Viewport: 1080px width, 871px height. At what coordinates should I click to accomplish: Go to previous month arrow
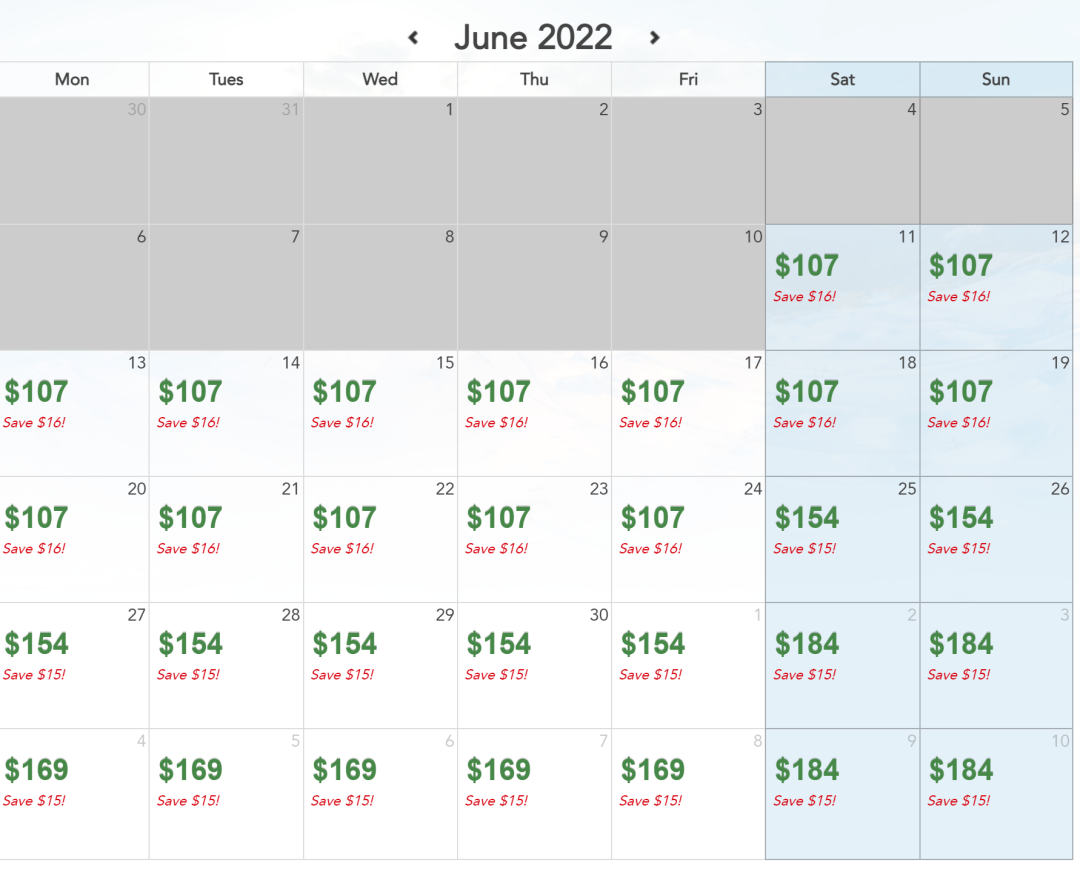(x=413, y=37)
